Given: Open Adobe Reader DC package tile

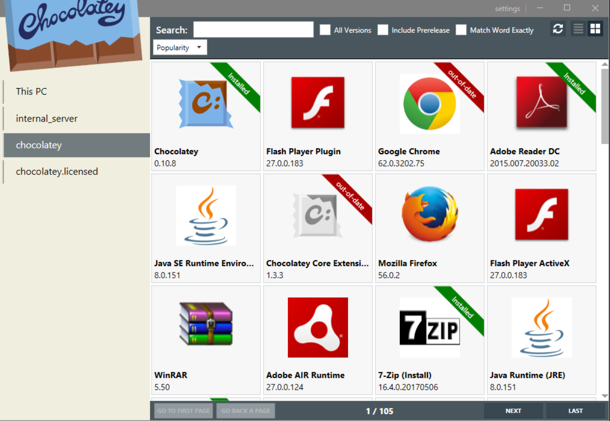Looking at the screenshot, I should 542,116.
